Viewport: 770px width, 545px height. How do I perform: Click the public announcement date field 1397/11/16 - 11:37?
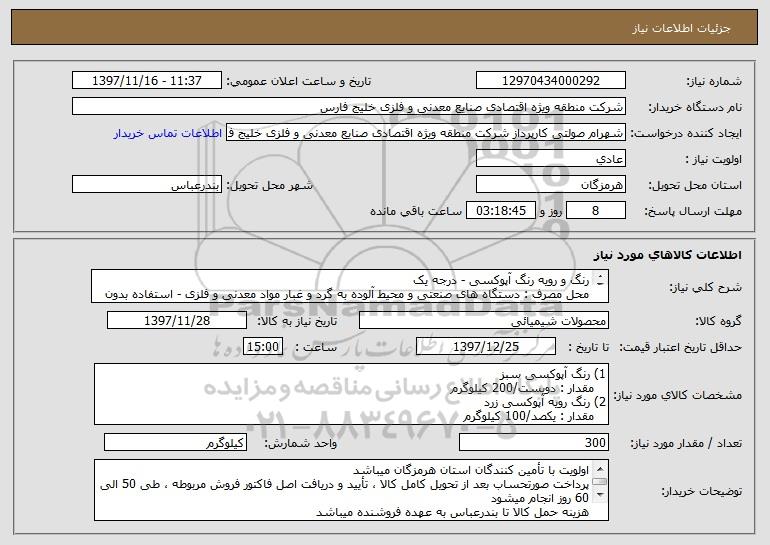147,81
